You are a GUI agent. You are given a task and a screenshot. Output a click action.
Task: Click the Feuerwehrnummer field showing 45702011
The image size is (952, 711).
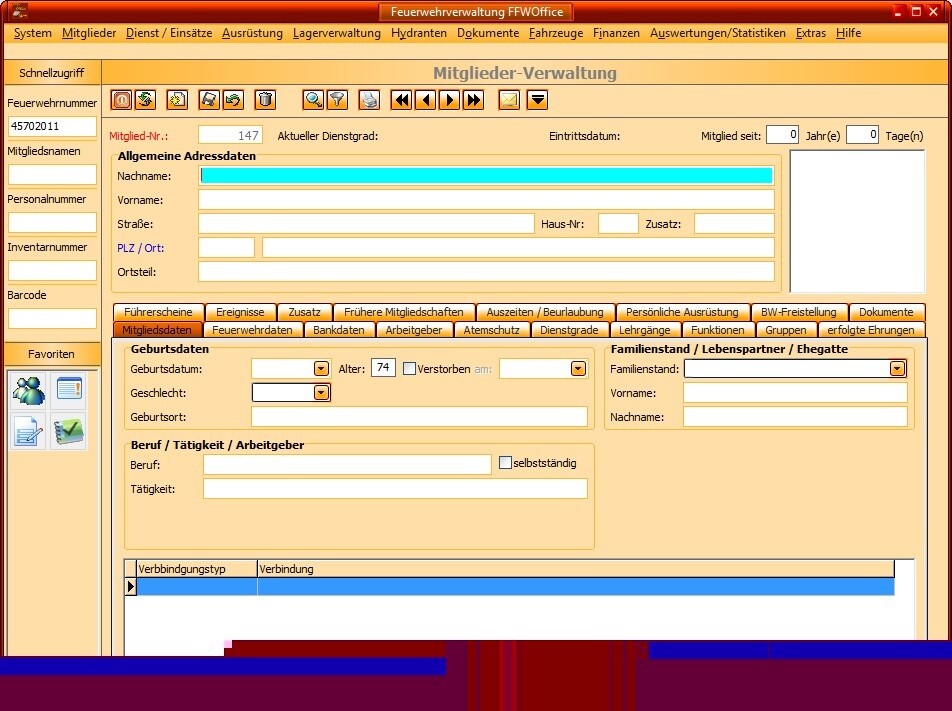click(x=52, y=126)
